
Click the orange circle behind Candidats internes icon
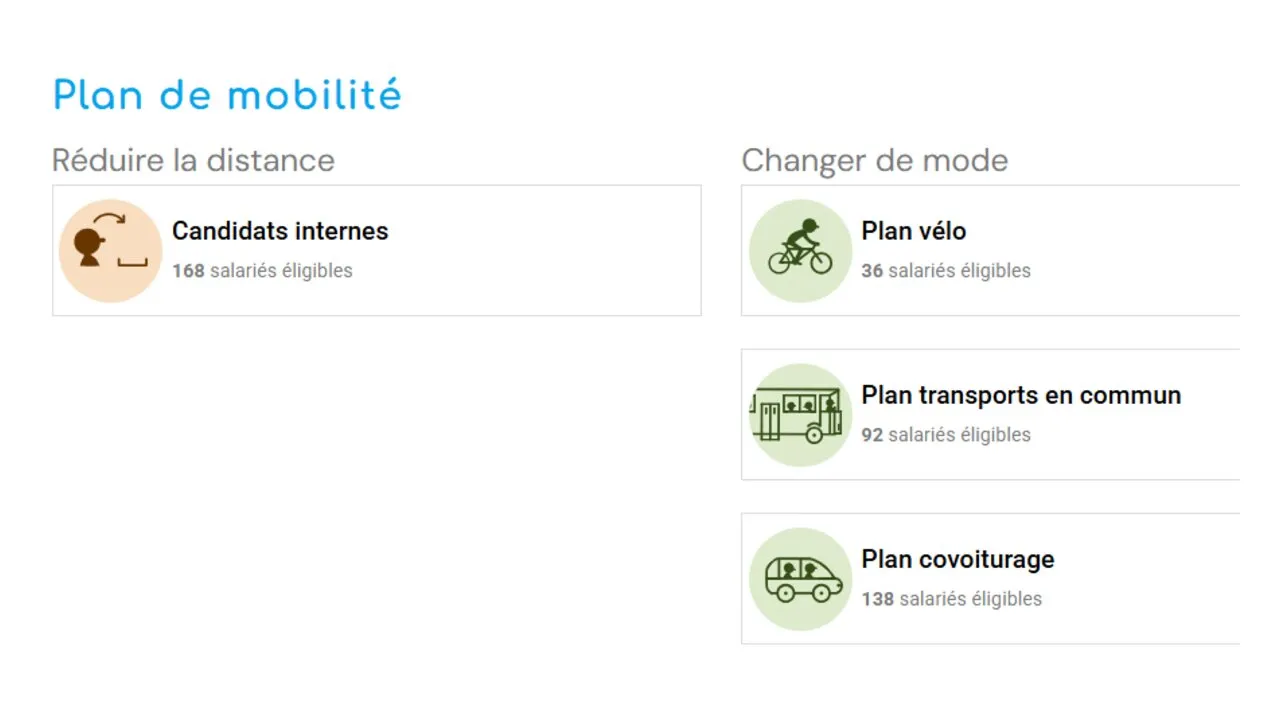pos(110,250)
